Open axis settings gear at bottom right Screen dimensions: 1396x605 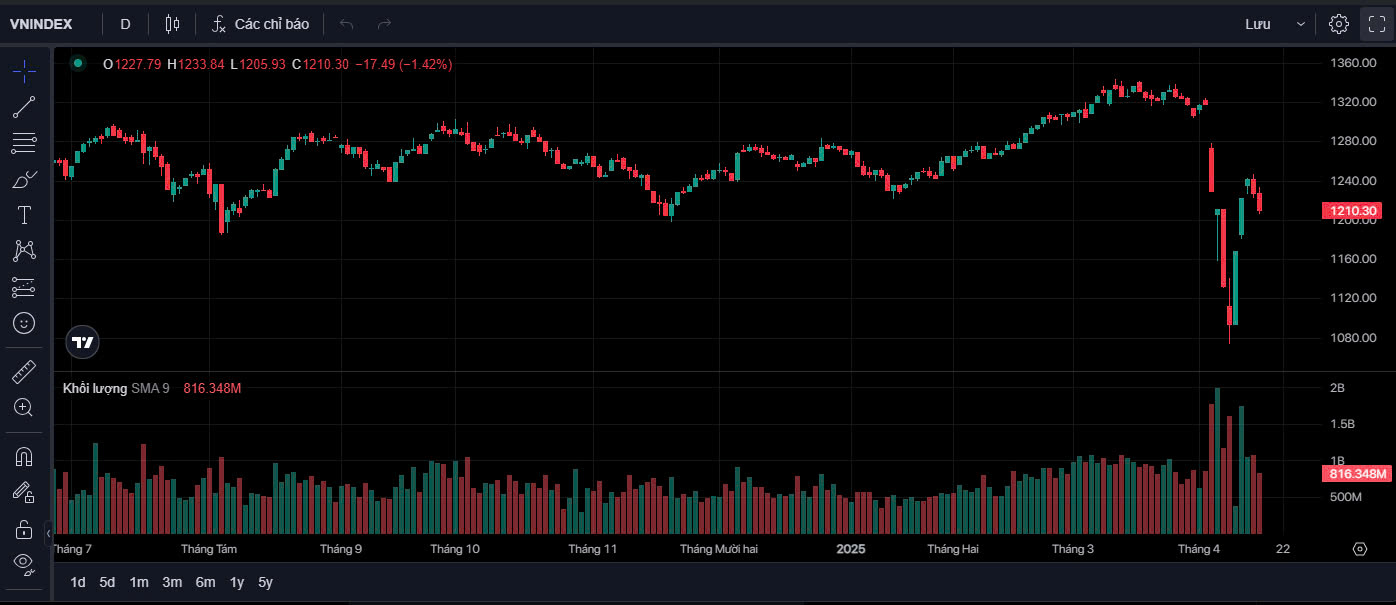tap(1359, 549)
